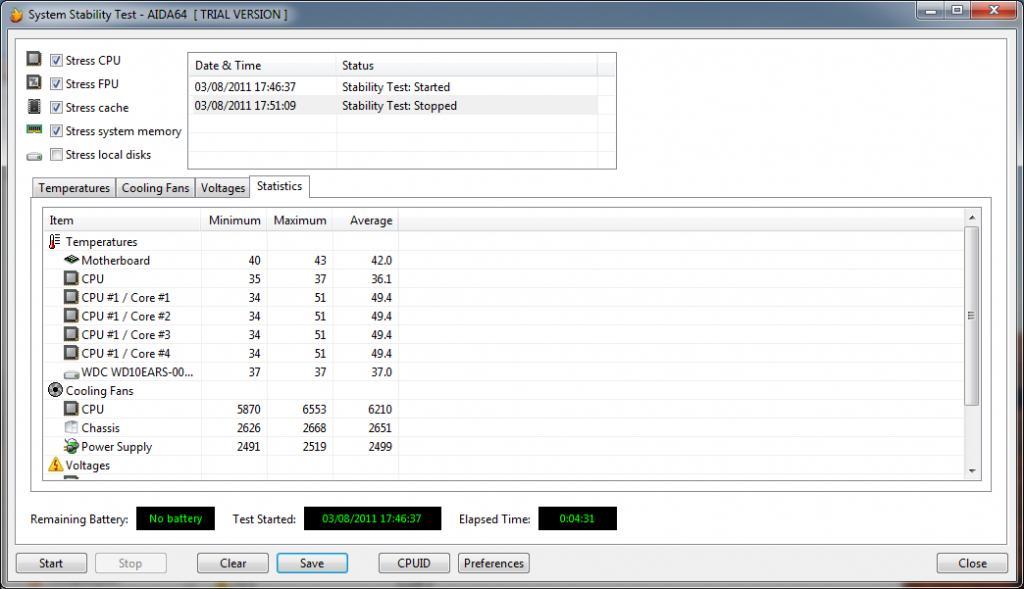
Task: Click the AIDA64 flame icon in title bar
Action: pyautogui.click(x=16, y=14)
